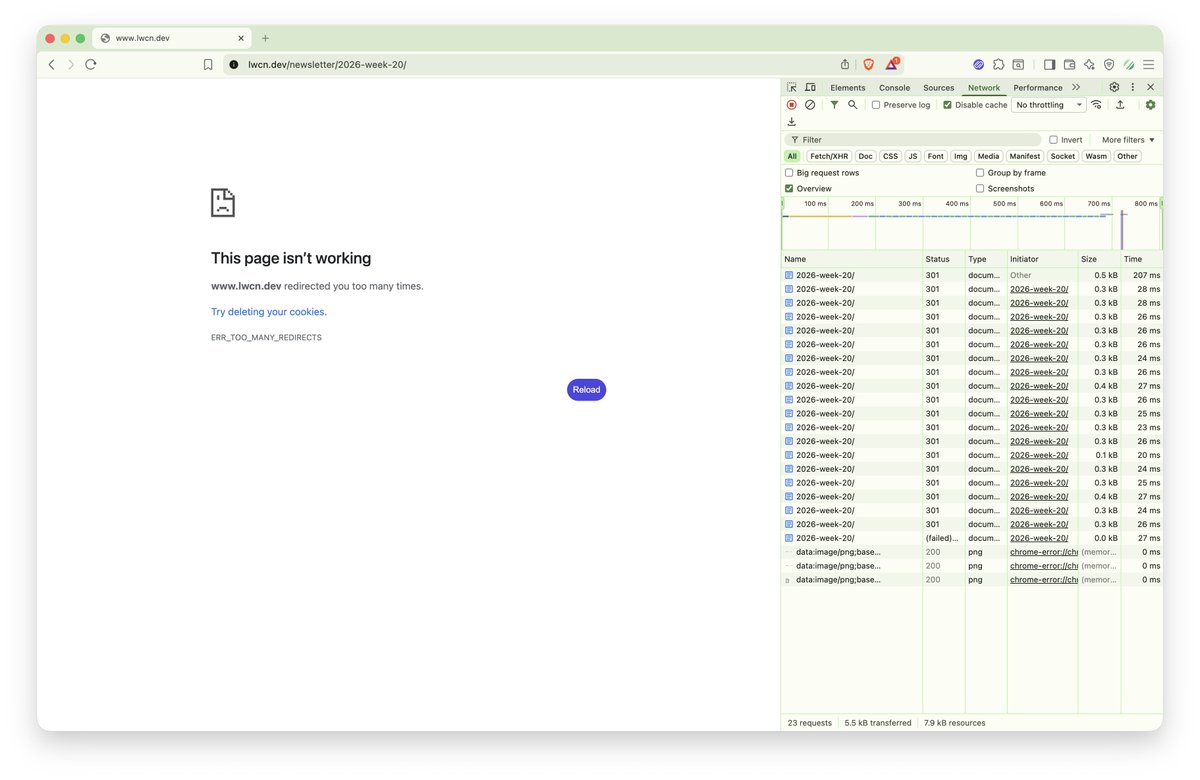Open the Brave Wallet icon
This screenshot has width=1200, height=780.
click(x=1069, y=64)
